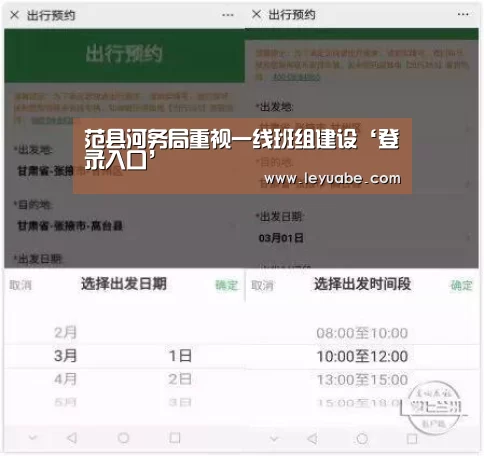Tap the right Android recents square
This screenshot has width=484, height=456.
[412, 439]
